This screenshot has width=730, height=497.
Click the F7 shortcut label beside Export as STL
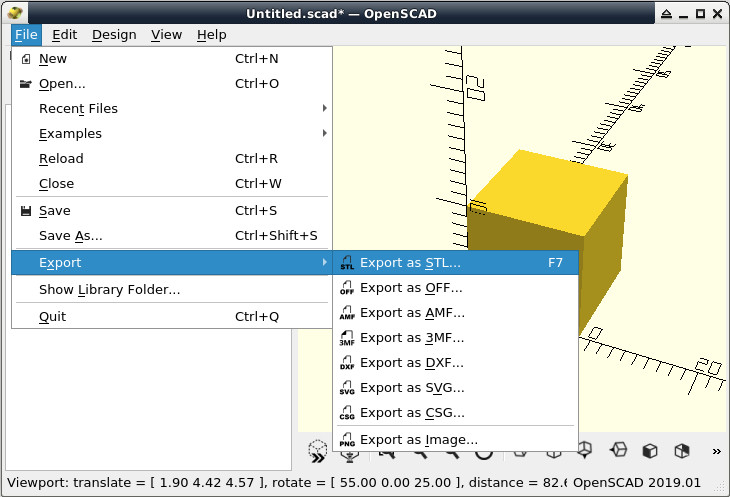coord(555,263)
